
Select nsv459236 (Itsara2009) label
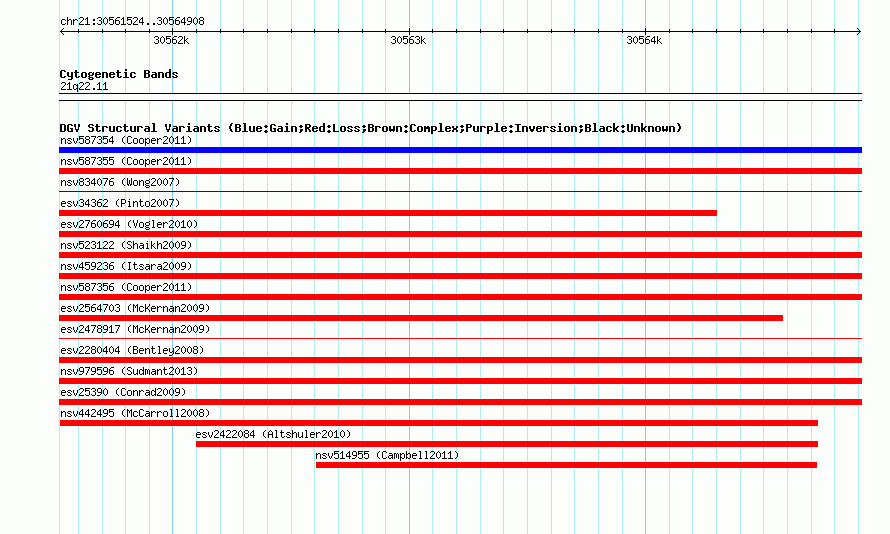click(126, 266)
